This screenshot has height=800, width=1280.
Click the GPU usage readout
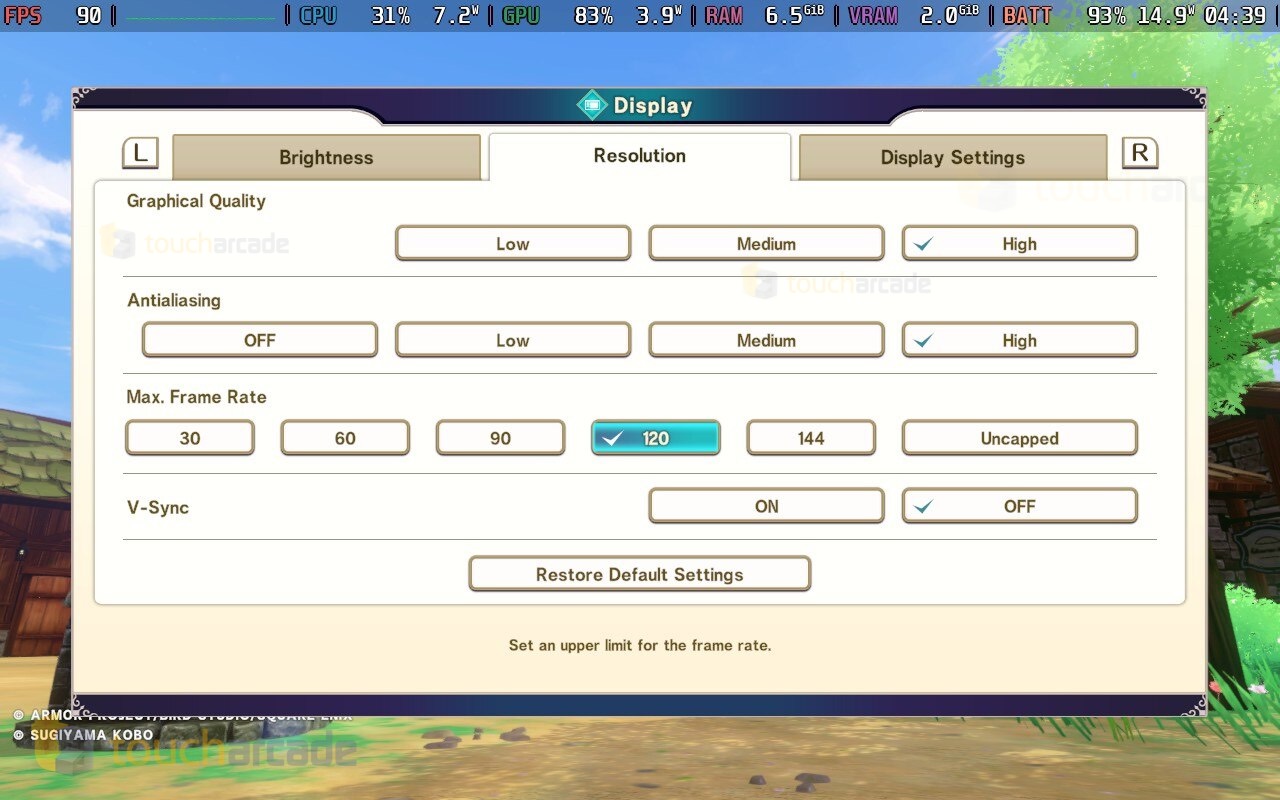coord(592,15)
